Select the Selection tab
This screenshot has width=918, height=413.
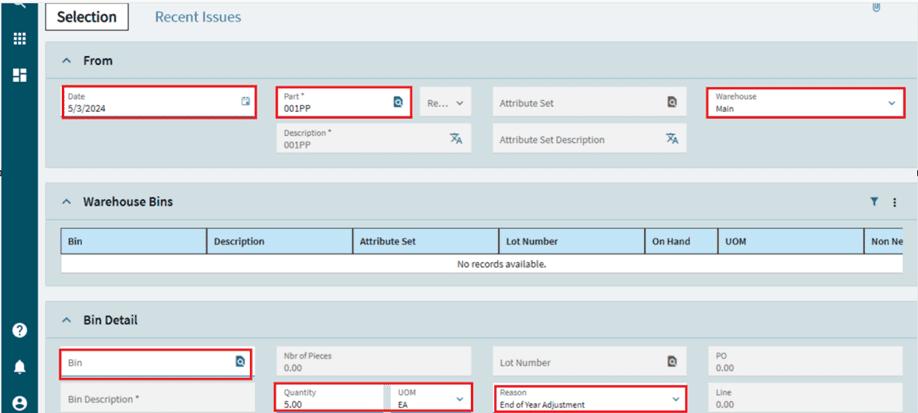(x=86, y=17)
